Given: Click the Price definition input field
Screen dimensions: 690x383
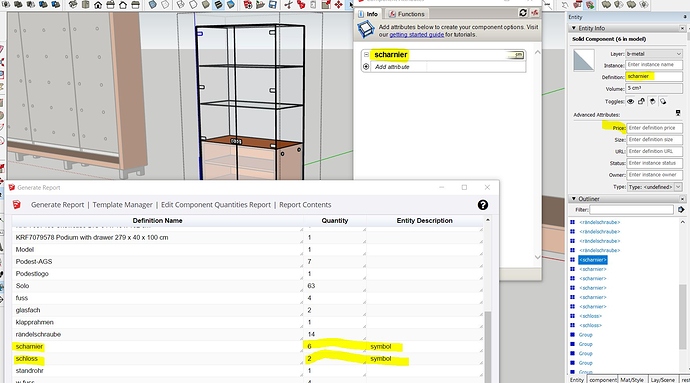Looking at the screenshot, I should click(654, 128).
